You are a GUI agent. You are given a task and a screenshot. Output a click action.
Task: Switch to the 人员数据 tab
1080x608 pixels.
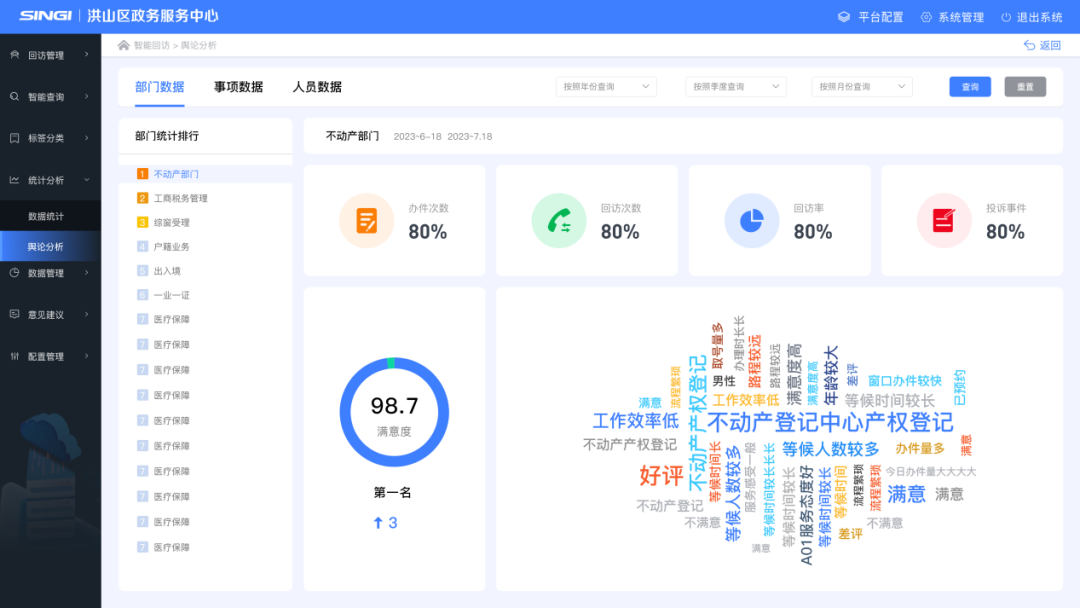(x=317, y=87)
